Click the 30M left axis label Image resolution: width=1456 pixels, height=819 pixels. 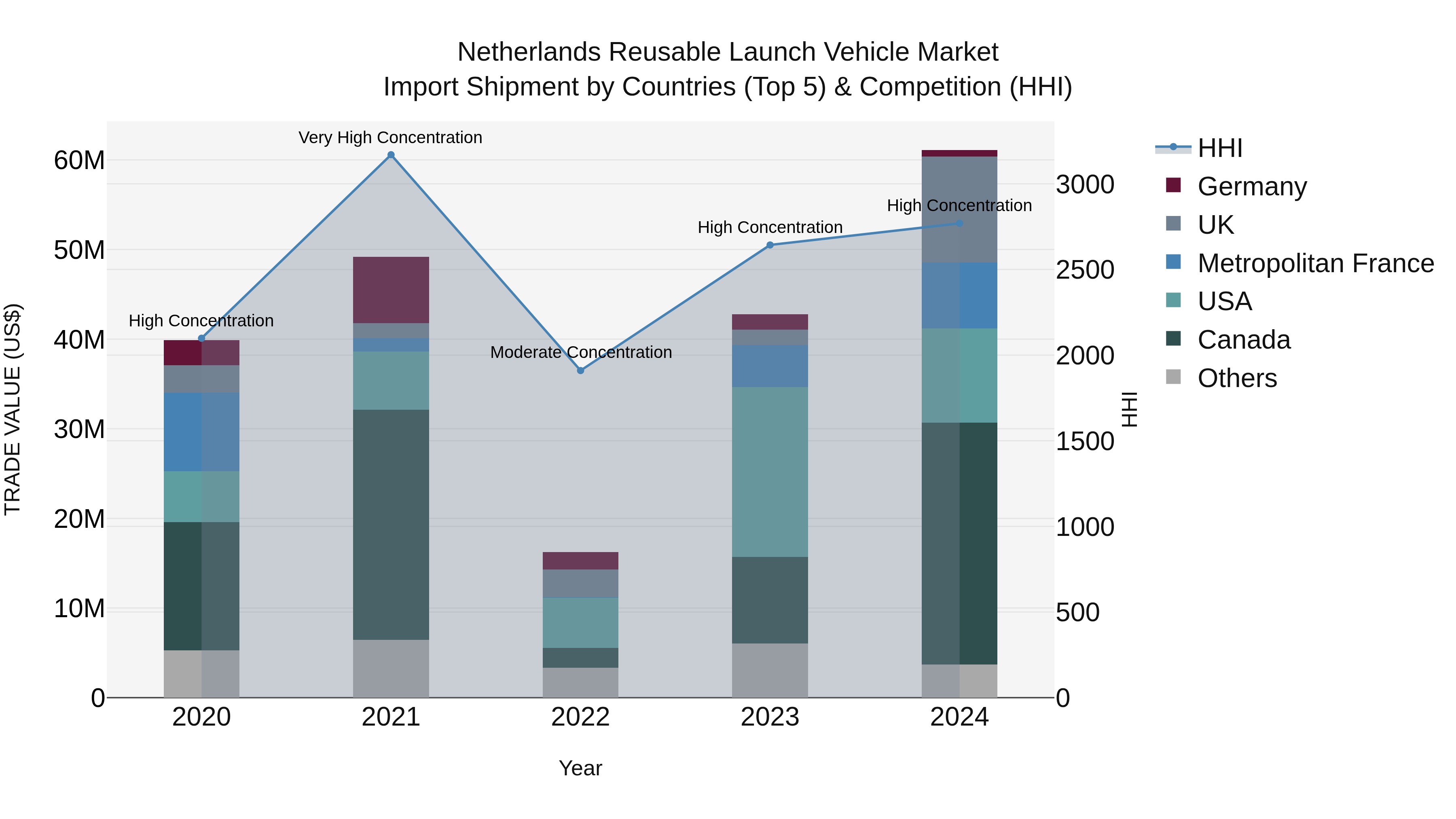(x=79, y=430)
